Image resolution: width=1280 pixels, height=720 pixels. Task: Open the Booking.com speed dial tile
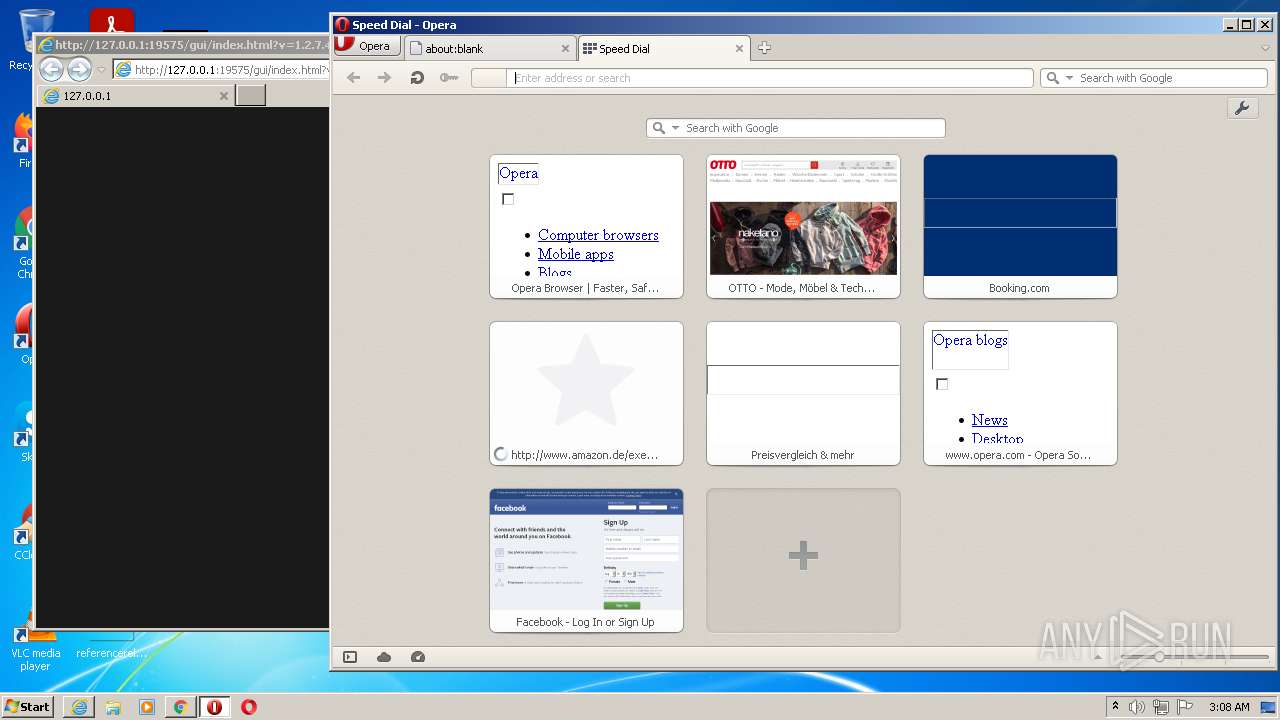(1020, 226)
